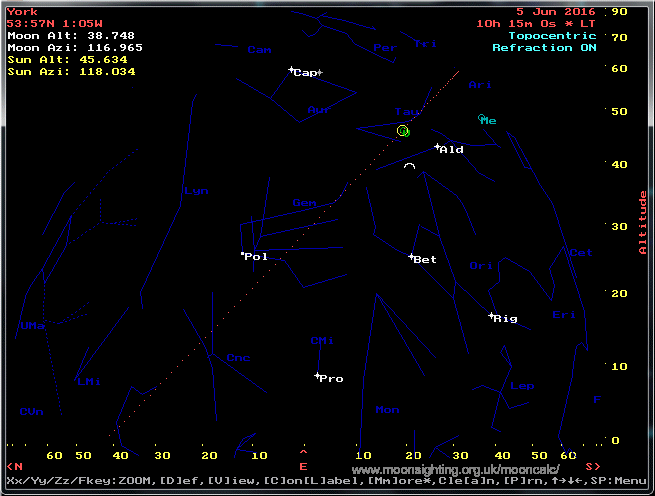The image size is (655, 496).
Task: Click the Gem constellation label
Action: [303, 203]
